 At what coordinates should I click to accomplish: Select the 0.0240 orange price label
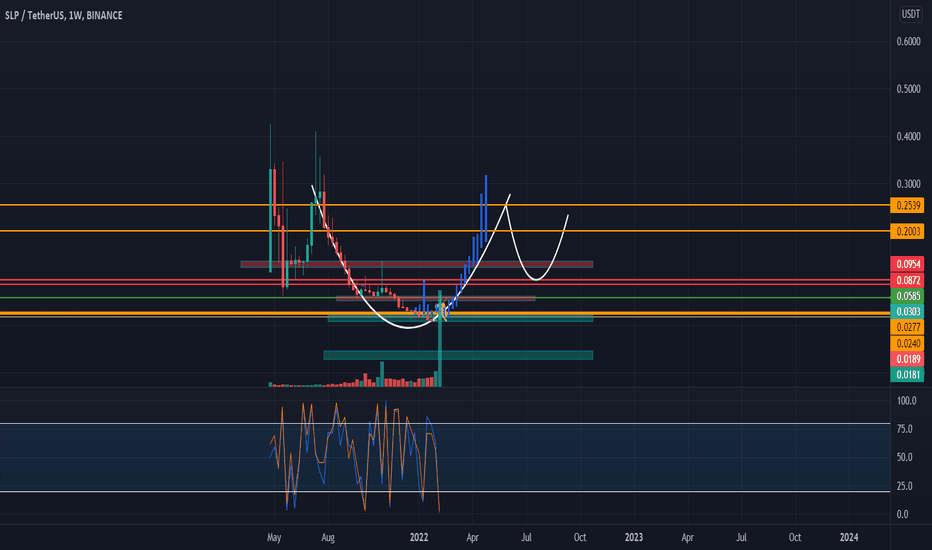[x=907, y=343]
